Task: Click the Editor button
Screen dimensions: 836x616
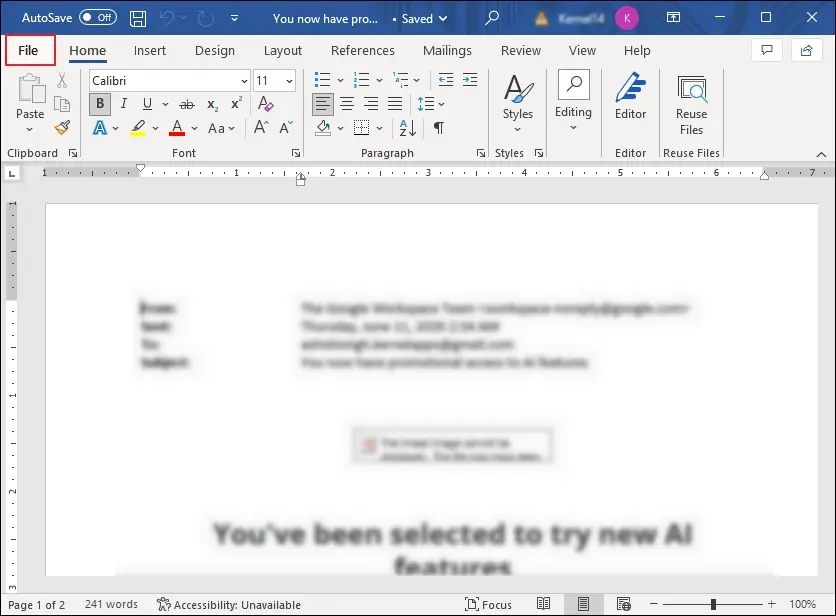Action: 630,97
